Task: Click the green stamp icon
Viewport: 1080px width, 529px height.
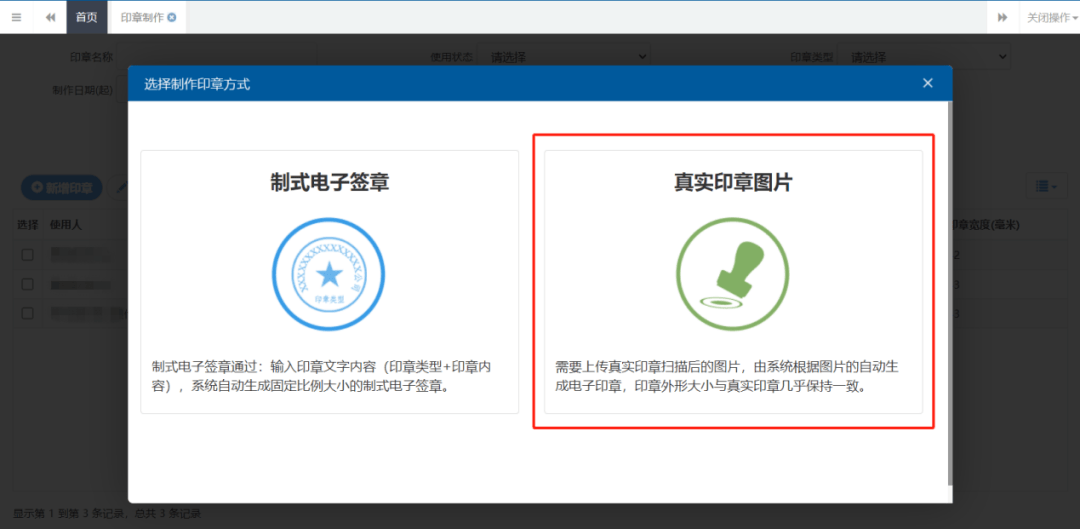Action: (x=733, y=275)
